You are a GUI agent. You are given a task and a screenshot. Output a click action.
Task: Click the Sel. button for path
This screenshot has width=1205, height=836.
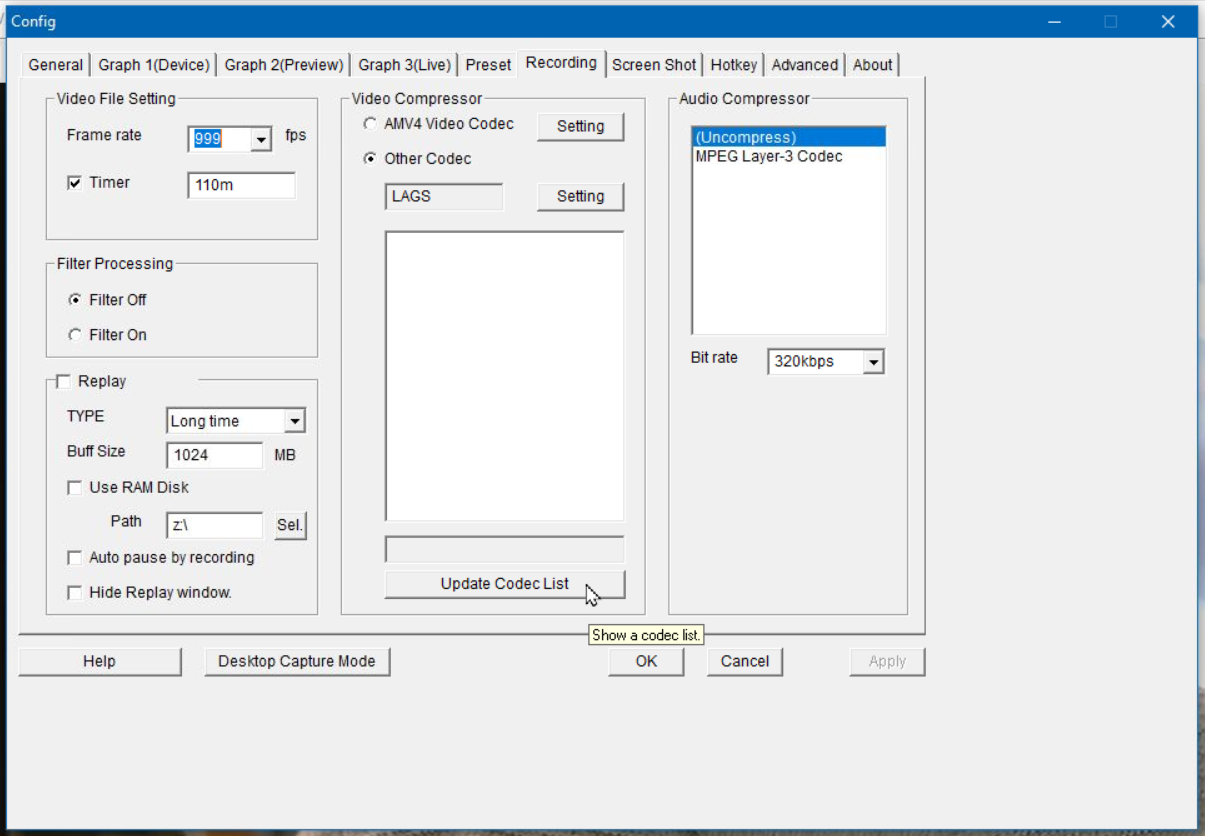tap(290, 526)
